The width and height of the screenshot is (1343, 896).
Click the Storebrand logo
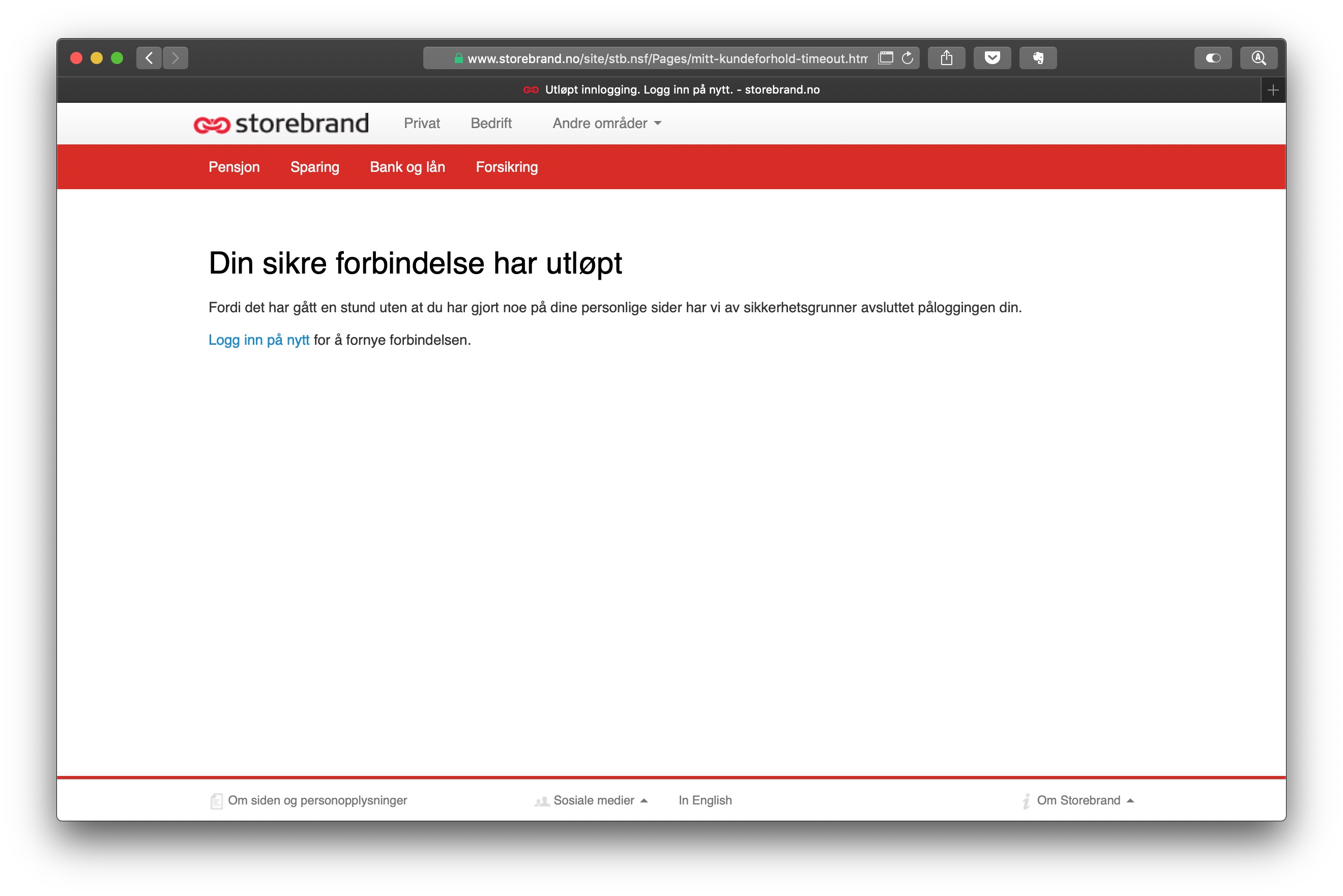click(281, 124)
